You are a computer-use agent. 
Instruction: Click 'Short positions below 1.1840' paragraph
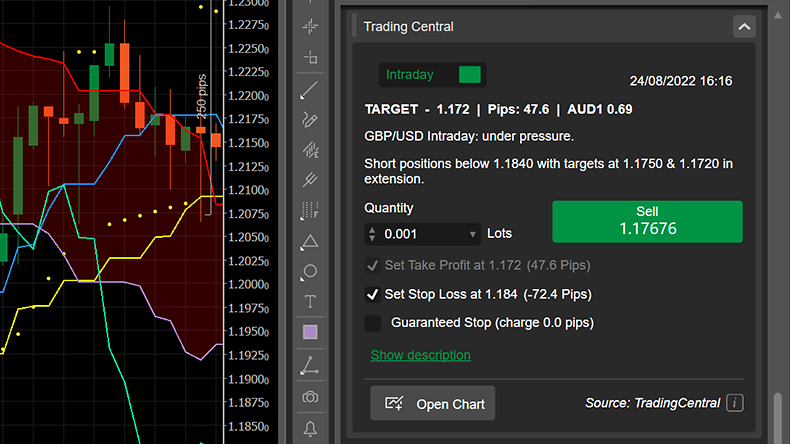[x=549, y=171]
